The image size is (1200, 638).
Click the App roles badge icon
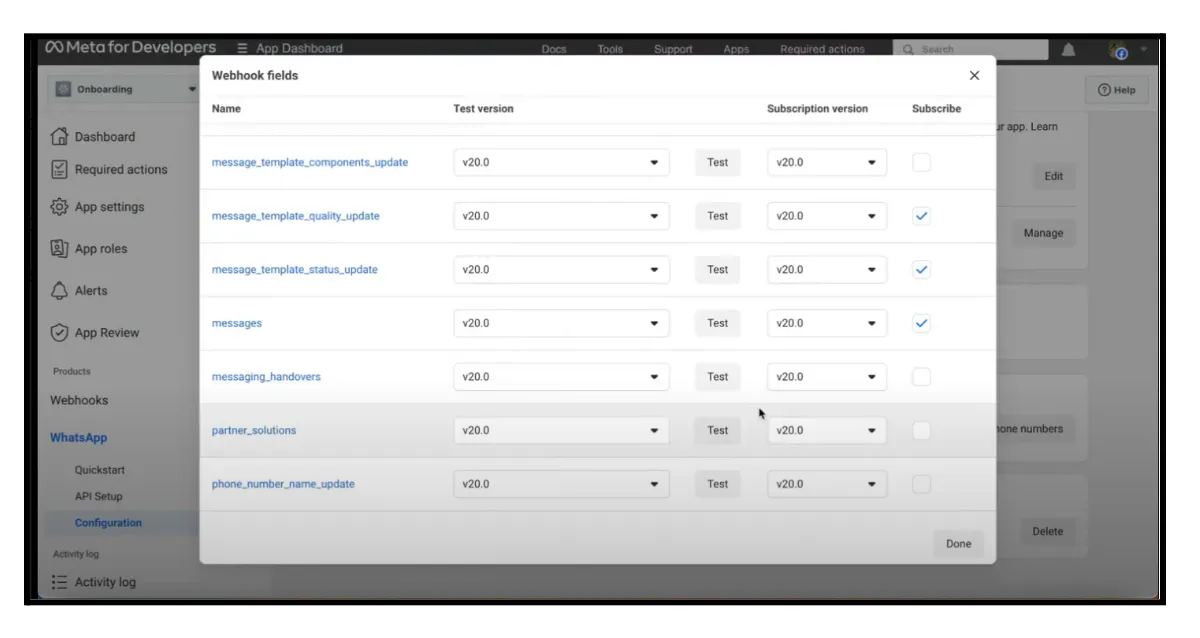click(x=59, y=249)
